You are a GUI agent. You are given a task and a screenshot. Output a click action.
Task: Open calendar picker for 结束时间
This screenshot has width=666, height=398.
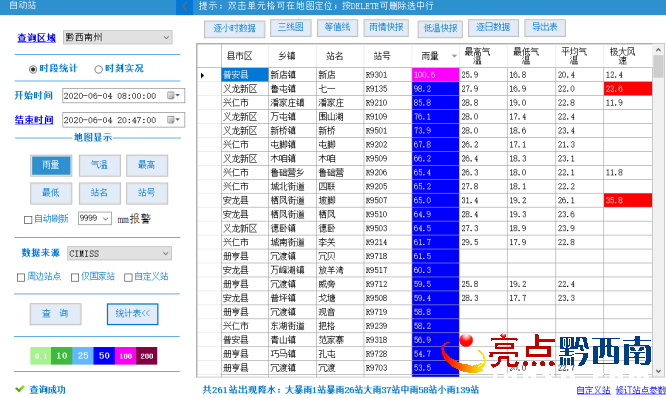[174, 120]
